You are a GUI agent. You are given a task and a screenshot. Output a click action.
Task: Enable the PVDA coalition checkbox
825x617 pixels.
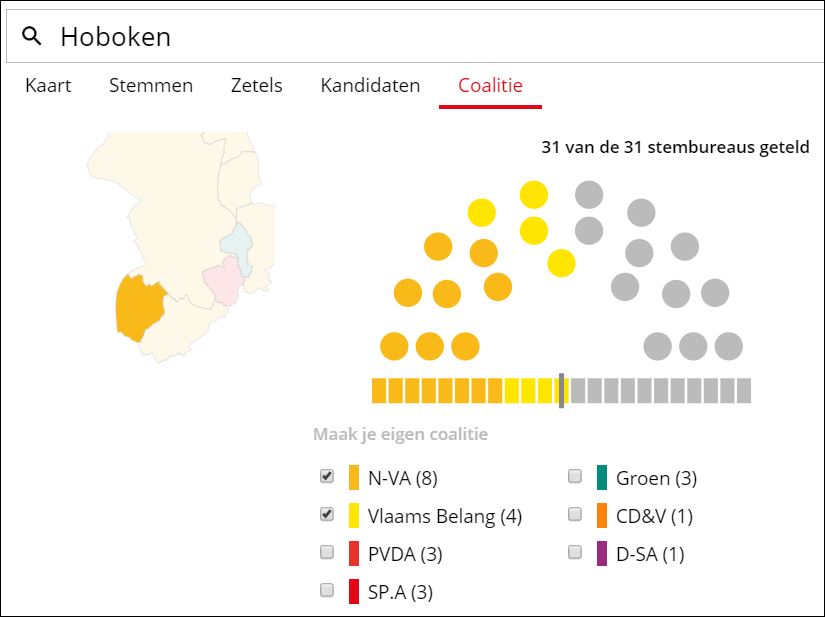coord(327,553)
